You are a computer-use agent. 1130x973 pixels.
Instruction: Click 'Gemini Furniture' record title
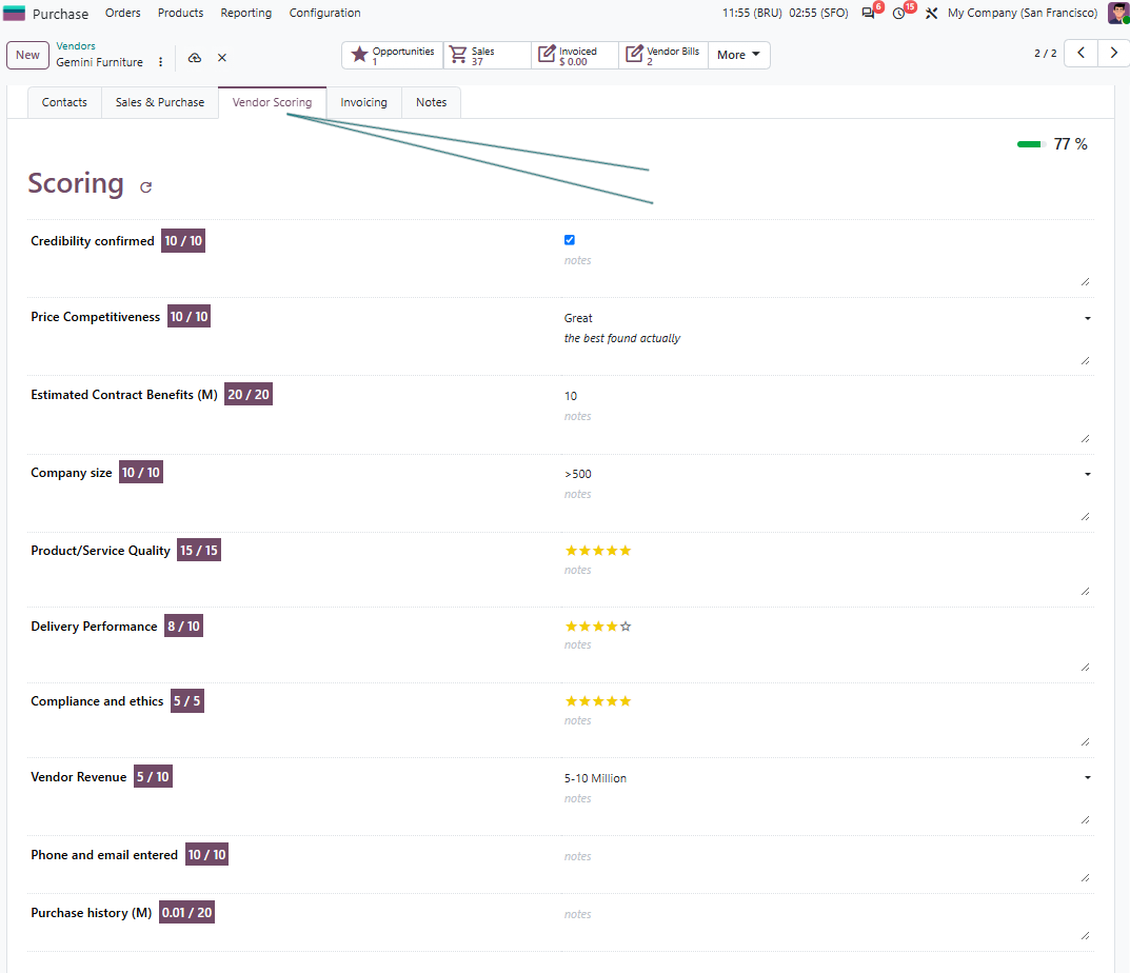(x=99, y=63)
